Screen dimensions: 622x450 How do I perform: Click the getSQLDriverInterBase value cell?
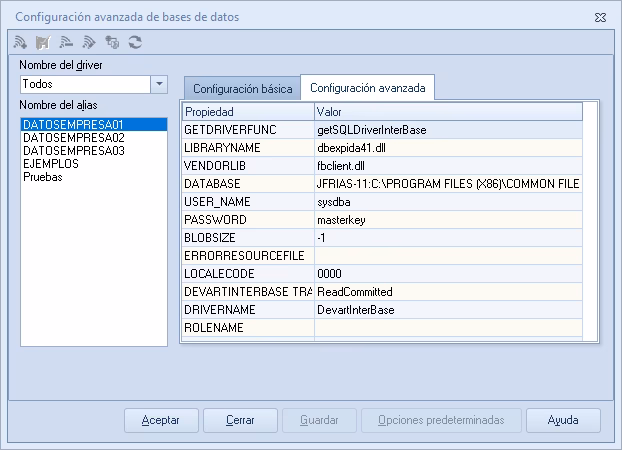449,130
